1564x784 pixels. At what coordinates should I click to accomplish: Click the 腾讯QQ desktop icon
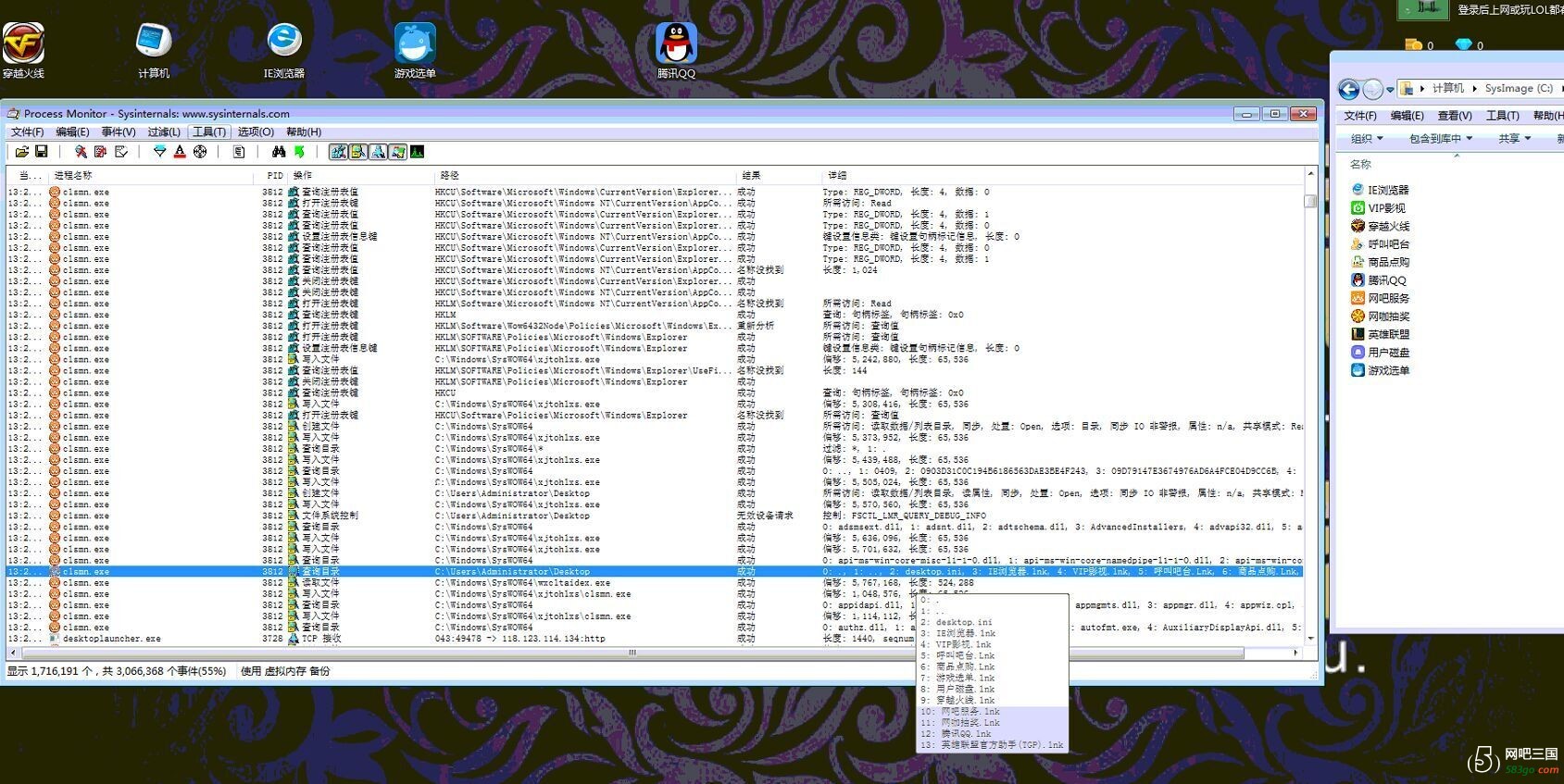click(676, 50)
